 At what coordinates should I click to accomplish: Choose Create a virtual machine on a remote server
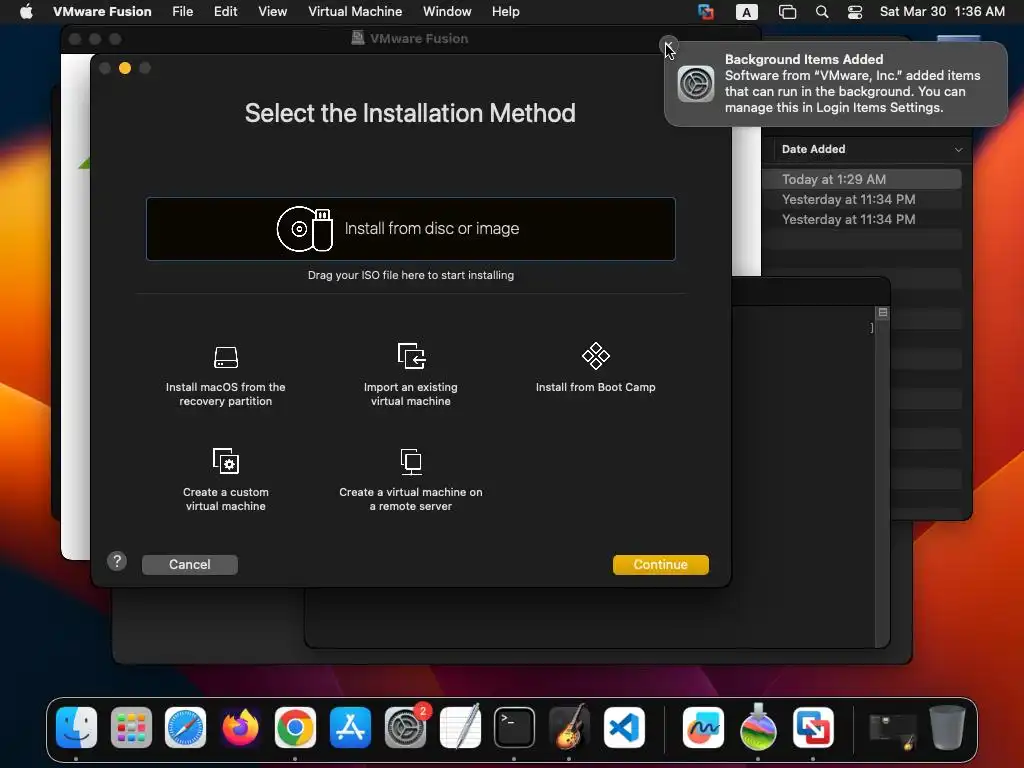411,480
